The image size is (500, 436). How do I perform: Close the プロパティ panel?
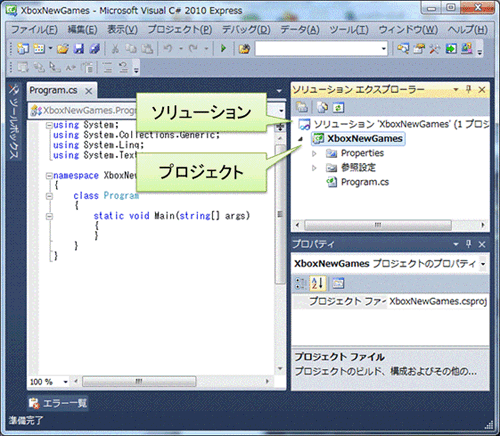(x=482, y=244)
